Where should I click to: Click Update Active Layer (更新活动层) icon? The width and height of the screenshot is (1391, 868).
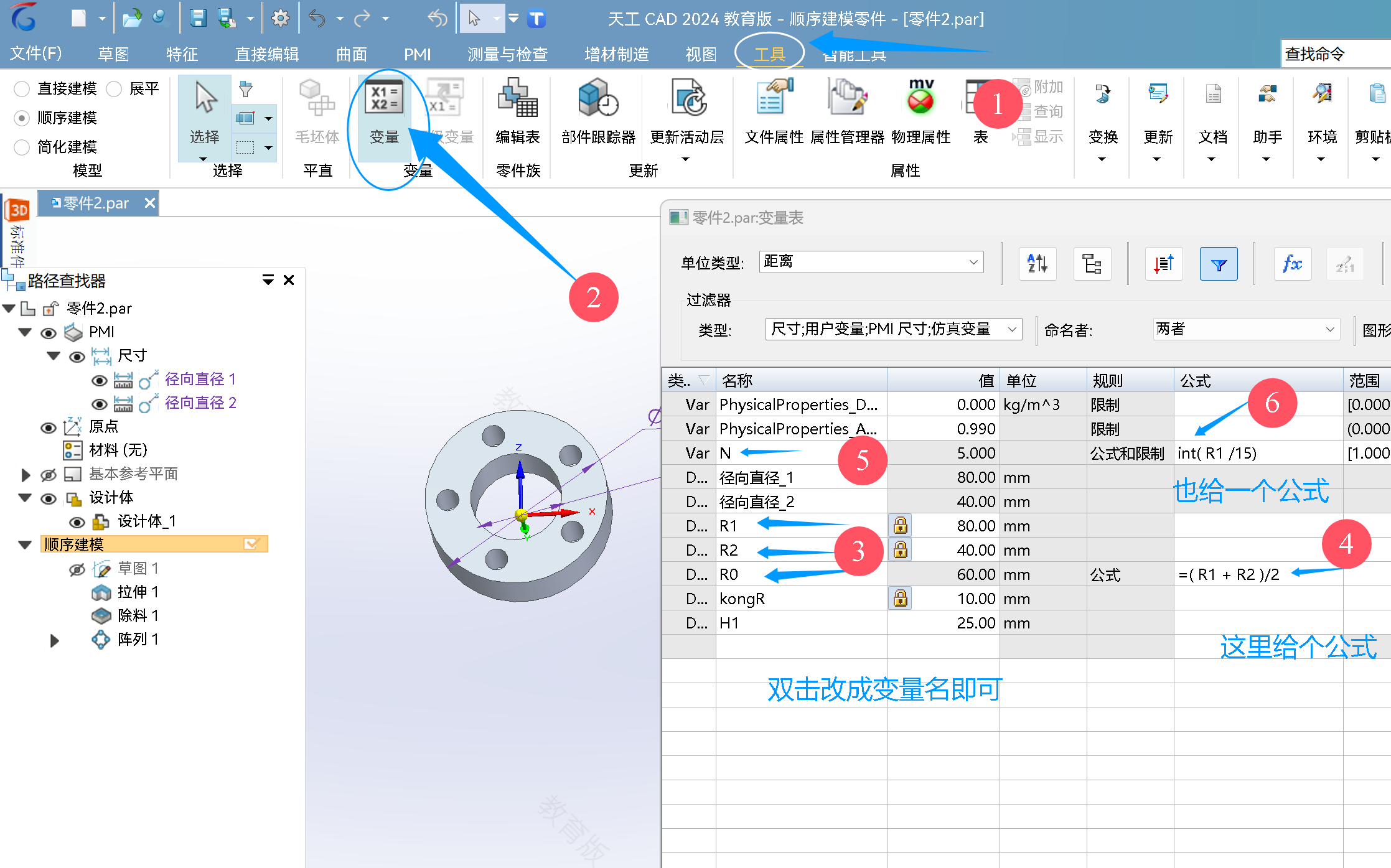click(x=687, y=112)
